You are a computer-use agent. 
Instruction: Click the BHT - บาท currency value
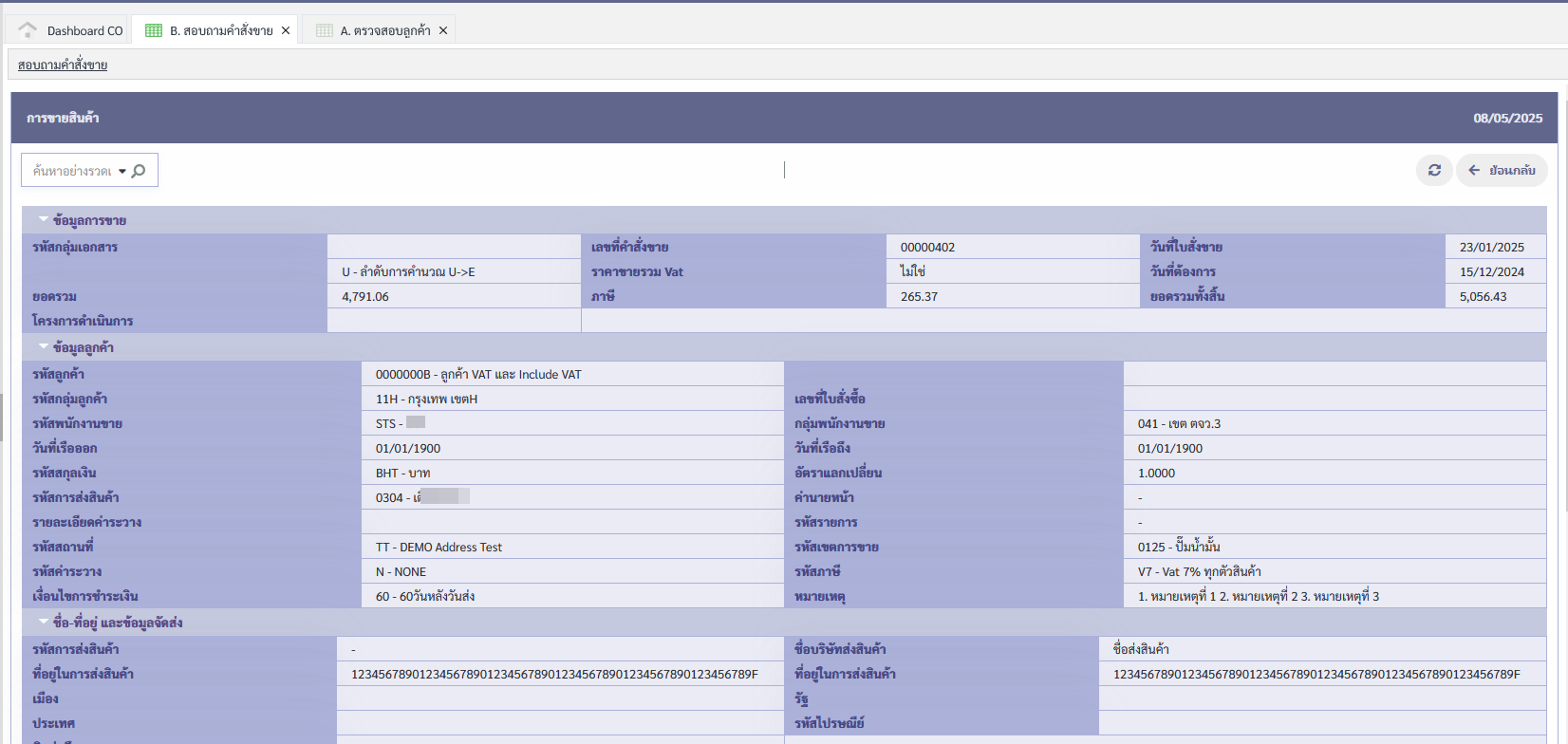point(403,473)
